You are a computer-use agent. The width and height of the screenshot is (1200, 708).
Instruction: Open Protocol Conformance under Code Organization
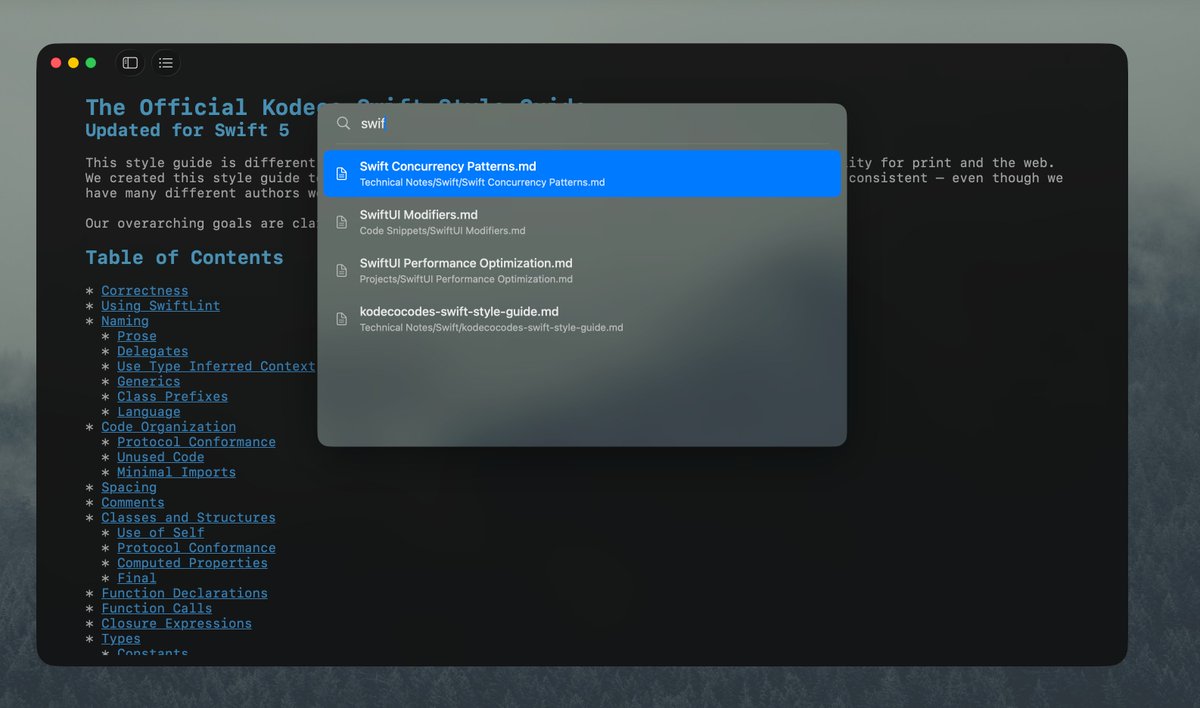tap(196, 442)
